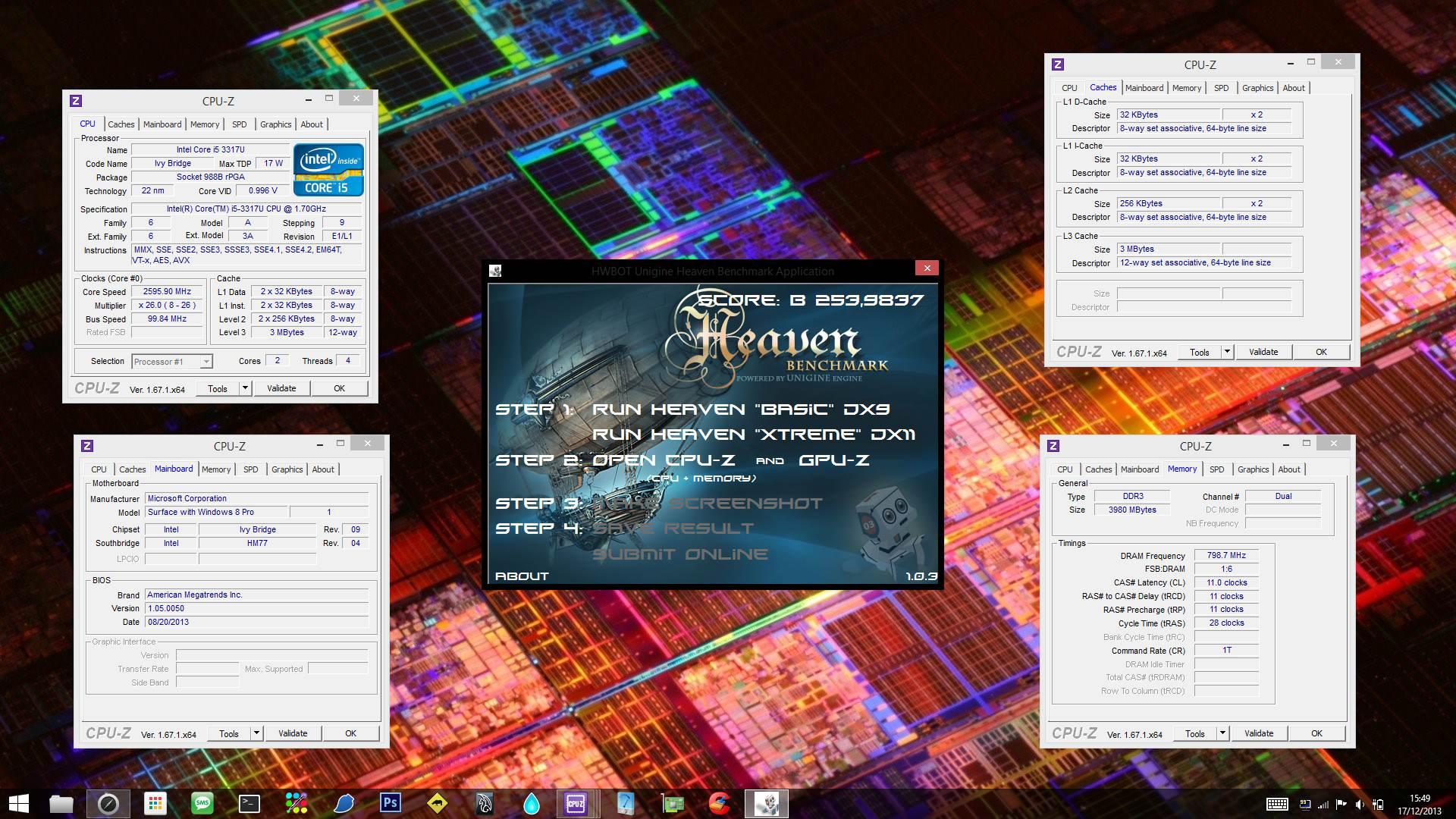The height and width of the screenshot is (819, 1456).
Task: Click Run Heaven "Xtreme" DX11
Action: tap(754, 435)
